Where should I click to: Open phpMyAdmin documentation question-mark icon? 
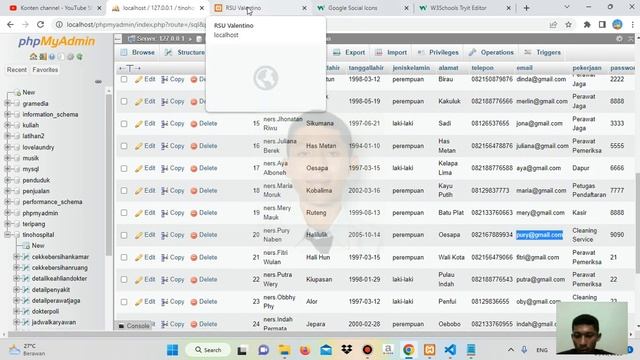click(x=52, y=56)
